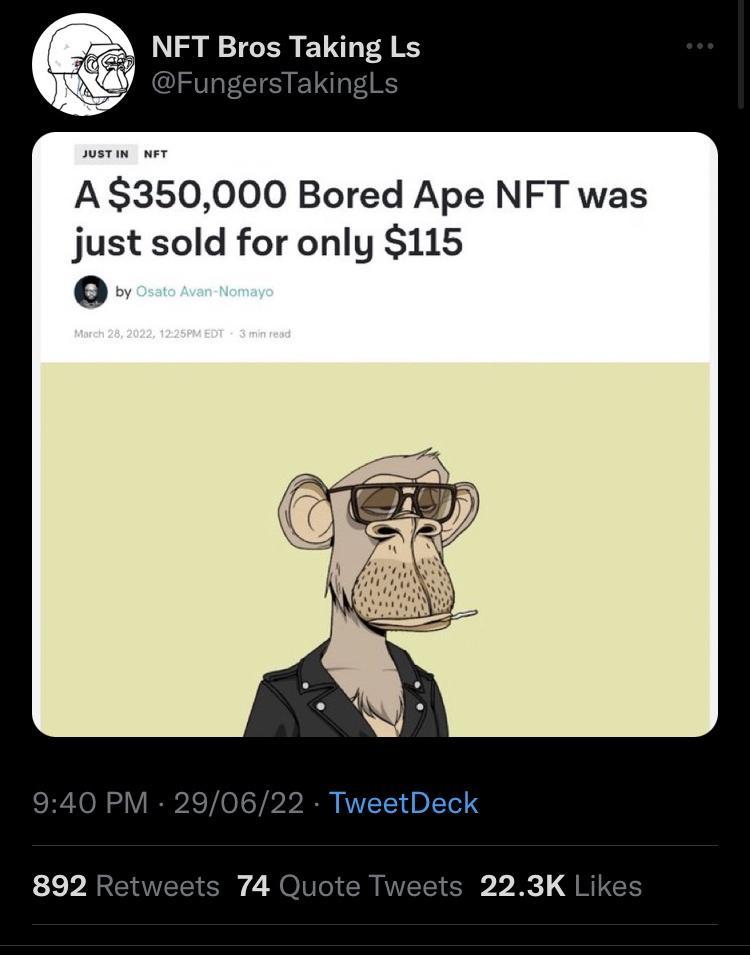Click the NFT Bros Taking Ls display name
750x955 pixels.
tap(285, 46)
